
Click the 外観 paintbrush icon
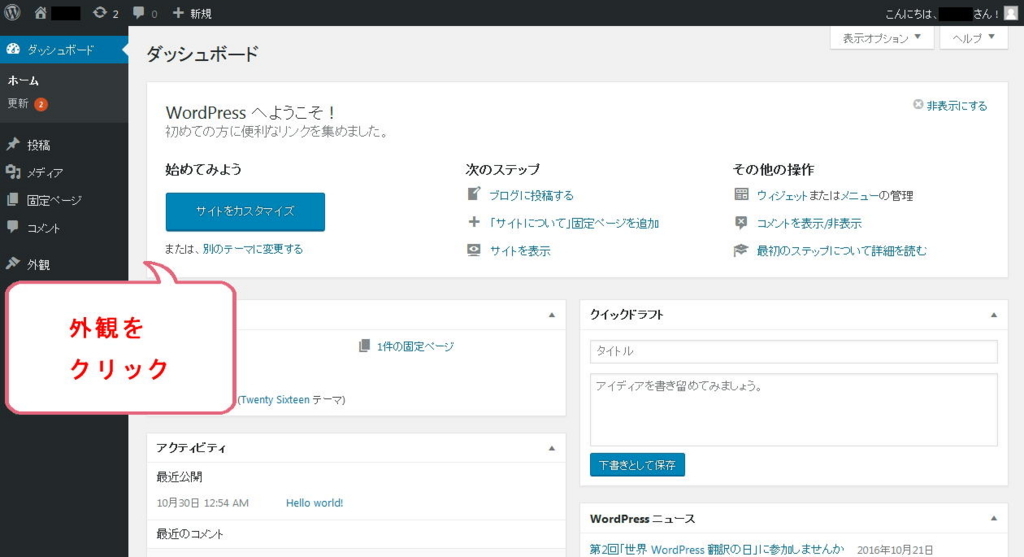[x=12, y=263]
